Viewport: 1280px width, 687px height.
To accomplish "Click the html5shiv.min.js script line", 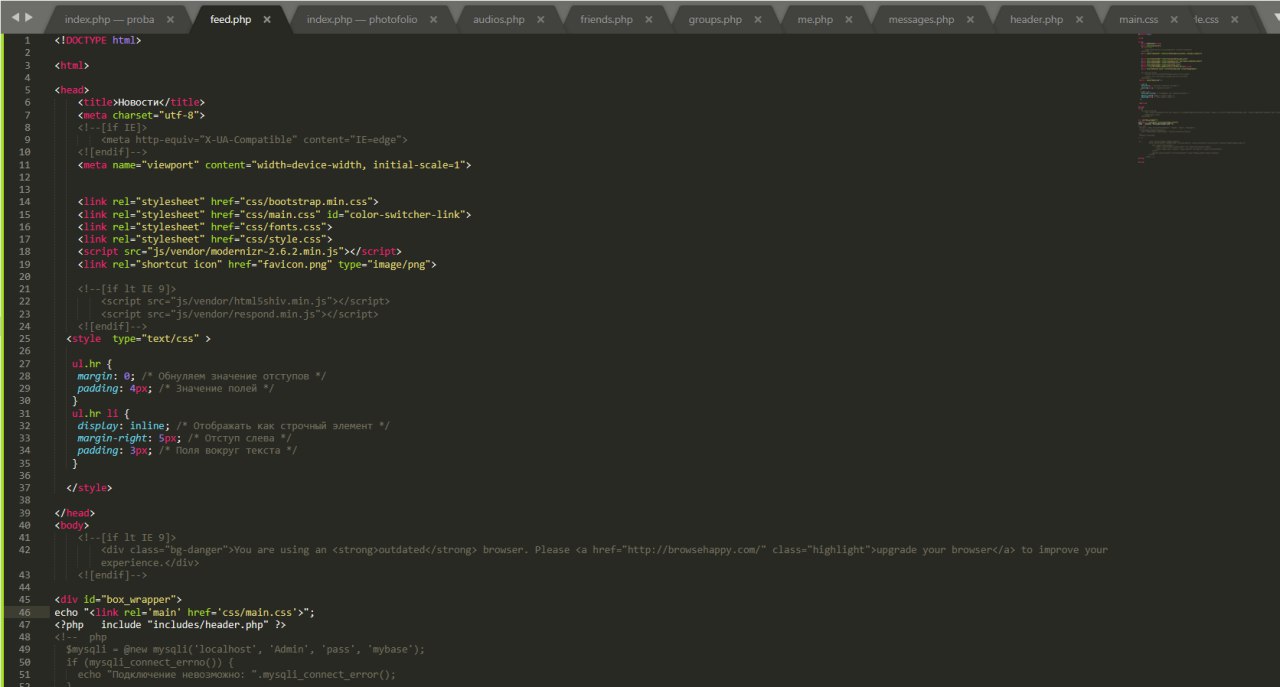I will [x=245, y=302].
